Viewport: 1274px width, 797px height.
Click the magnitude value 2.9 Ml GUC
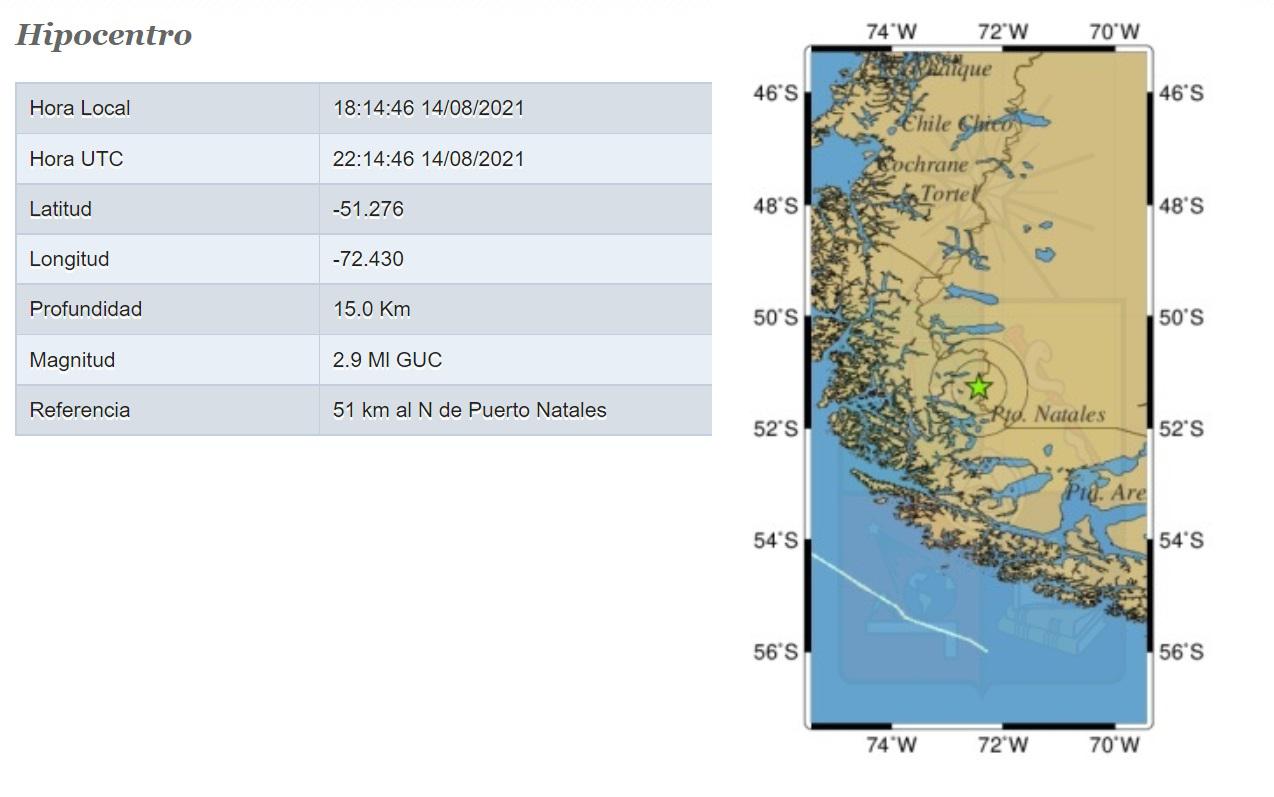[387, 360]
